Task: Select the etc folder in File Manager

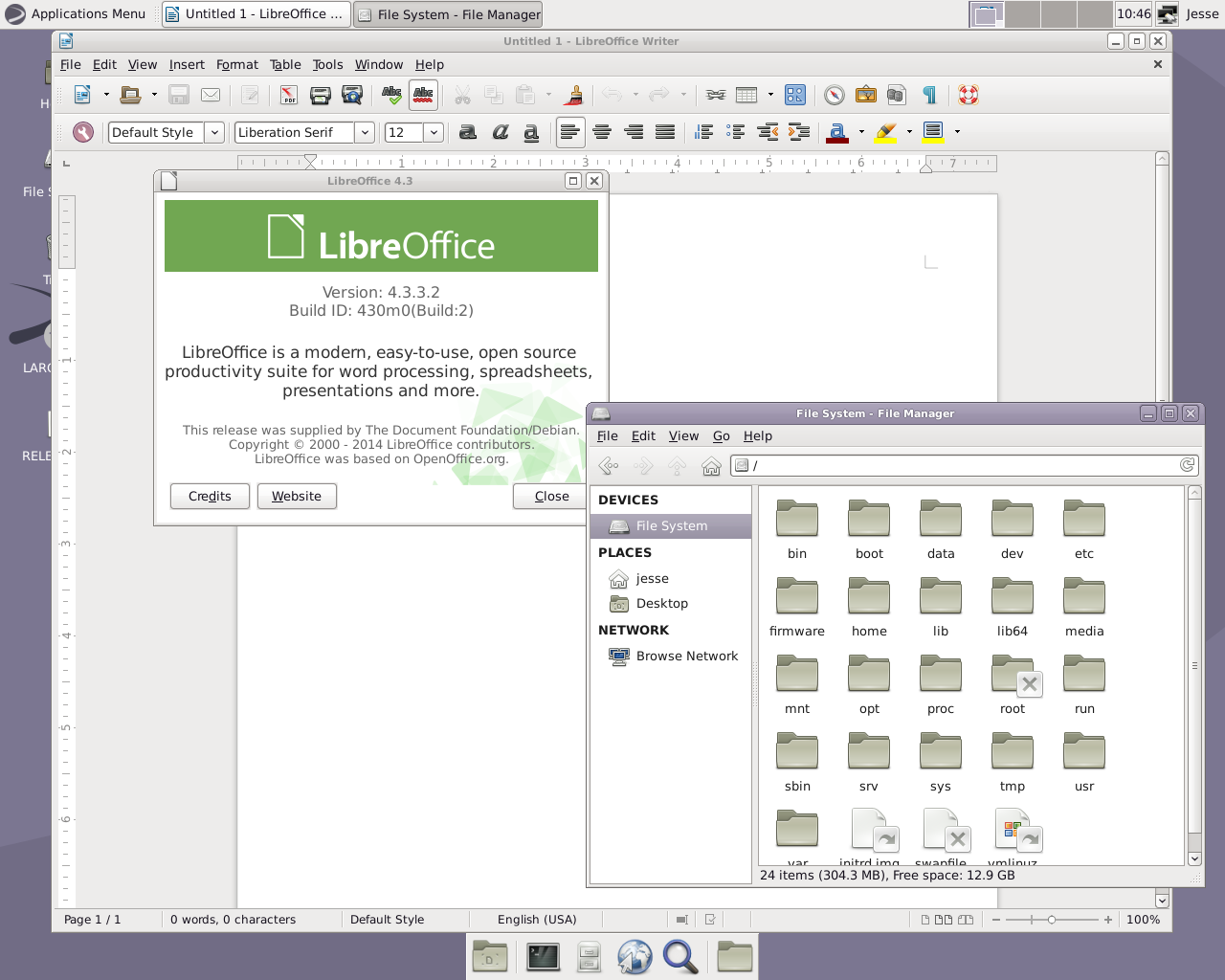Action: click(1084, 529)
